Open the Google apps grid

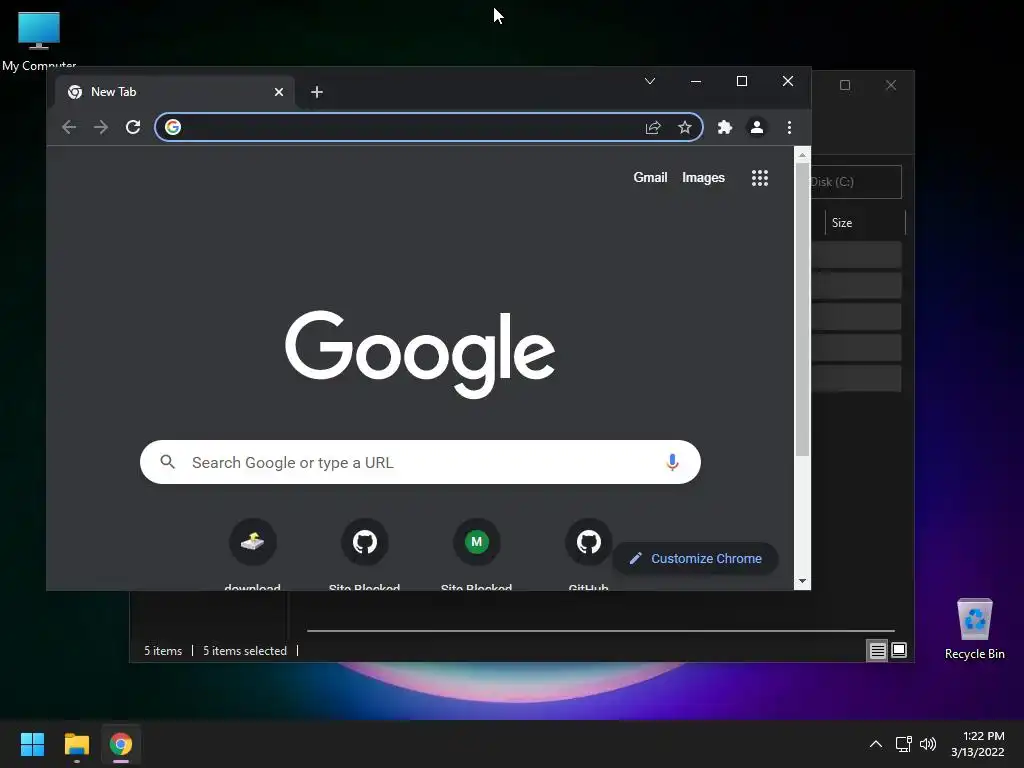(760, 178)
